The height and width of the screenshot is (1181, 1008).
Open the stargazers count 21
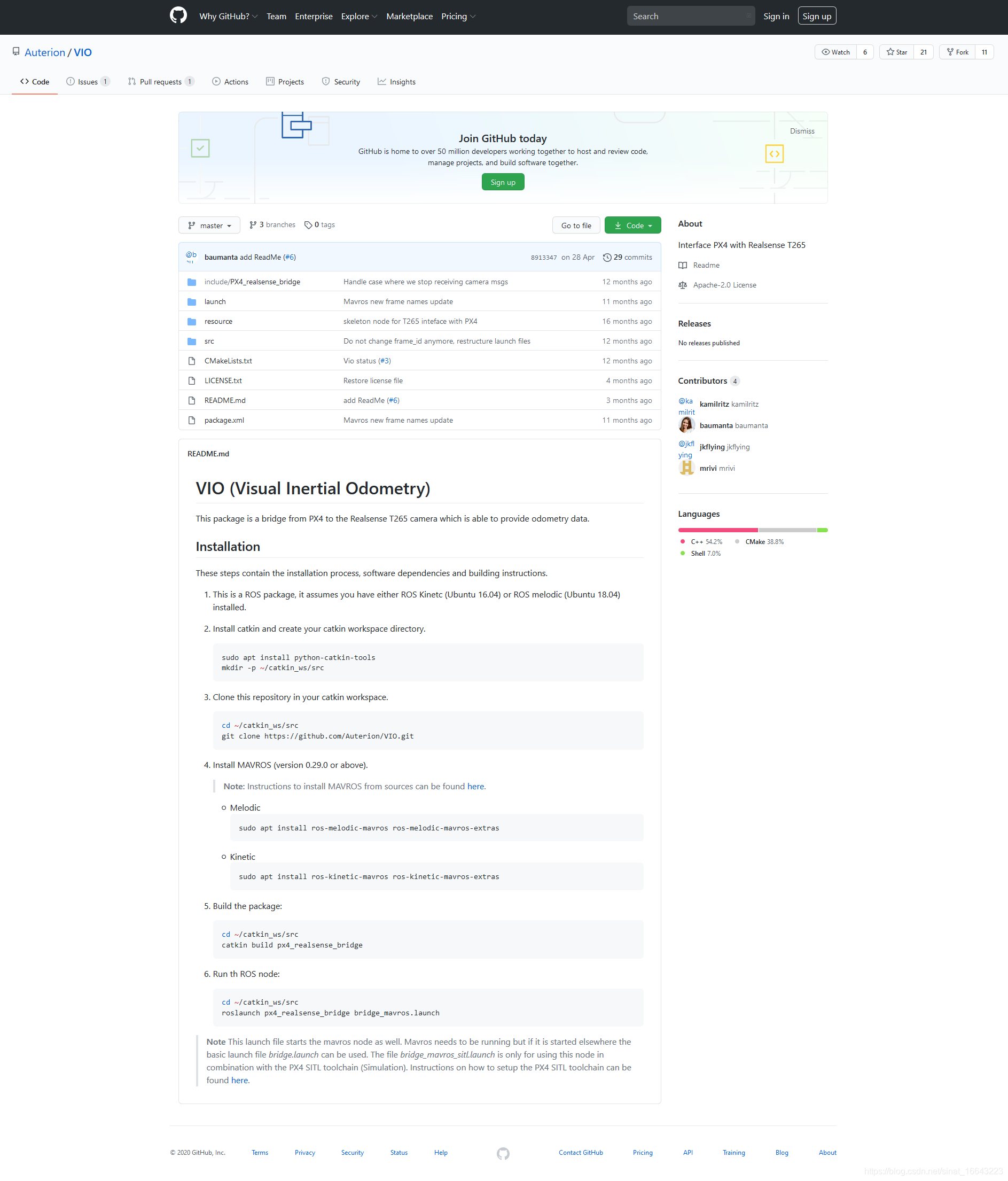coord(923,52)
